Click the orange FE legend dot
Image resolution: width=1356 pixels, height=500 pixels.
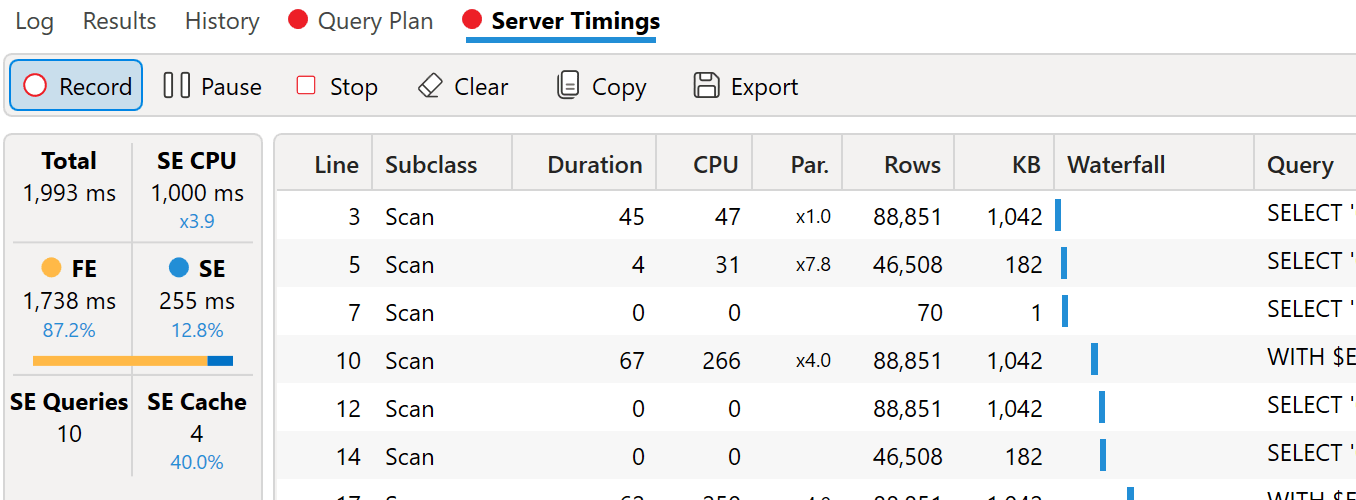tap(52, 268)
